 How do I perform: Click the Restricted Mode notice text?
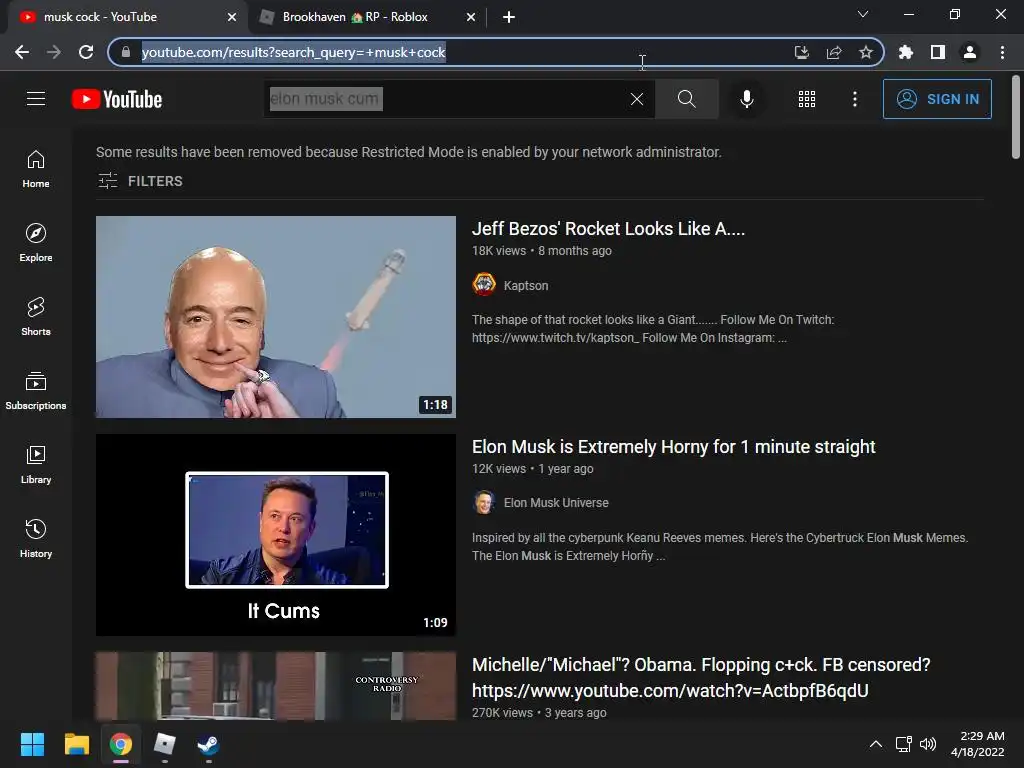pos(409,152)
